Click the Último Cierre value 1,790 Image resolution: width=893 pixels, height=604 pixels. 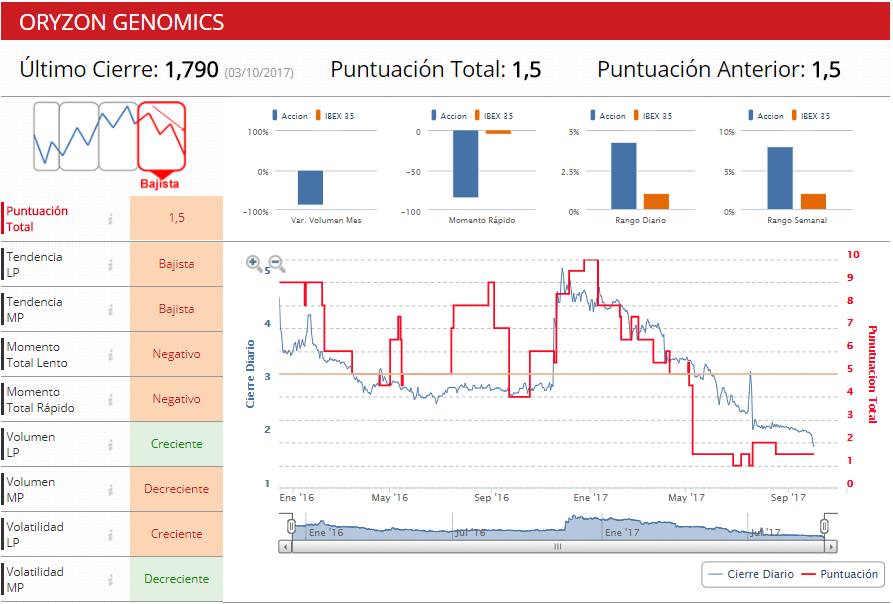pos(191,70)
